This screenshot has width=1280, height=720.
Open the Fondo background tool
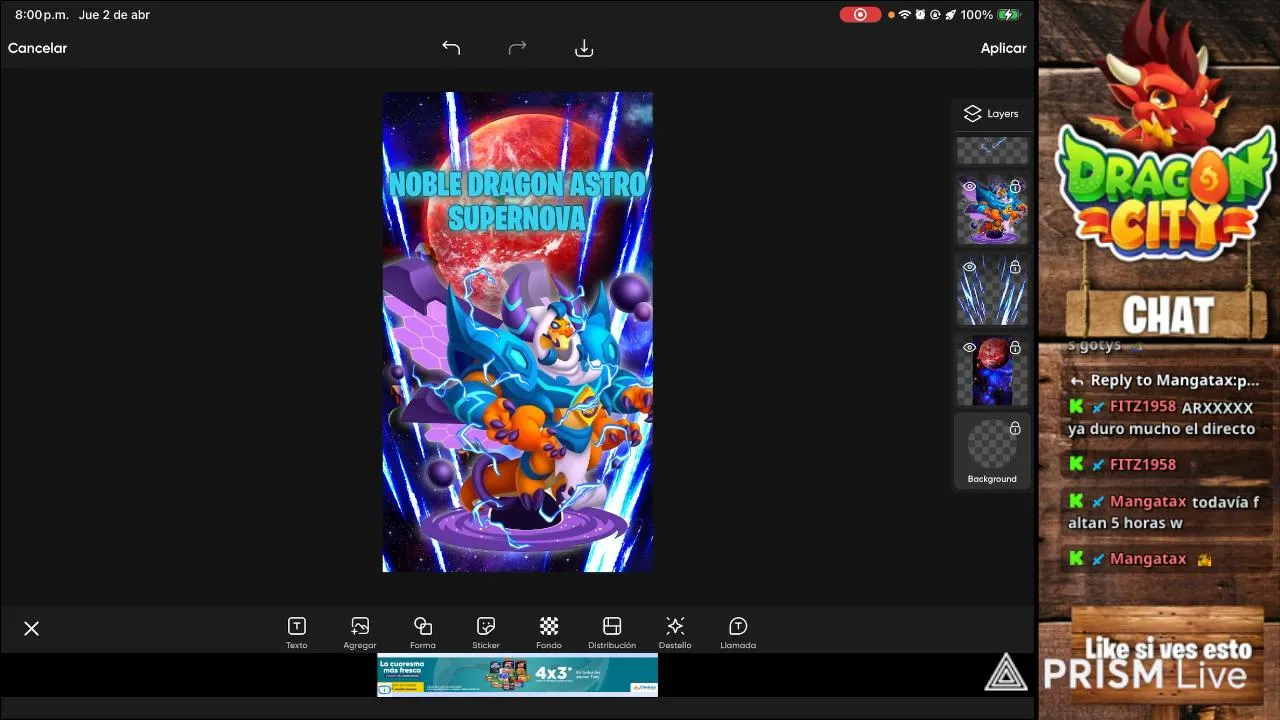pos(549,633)
